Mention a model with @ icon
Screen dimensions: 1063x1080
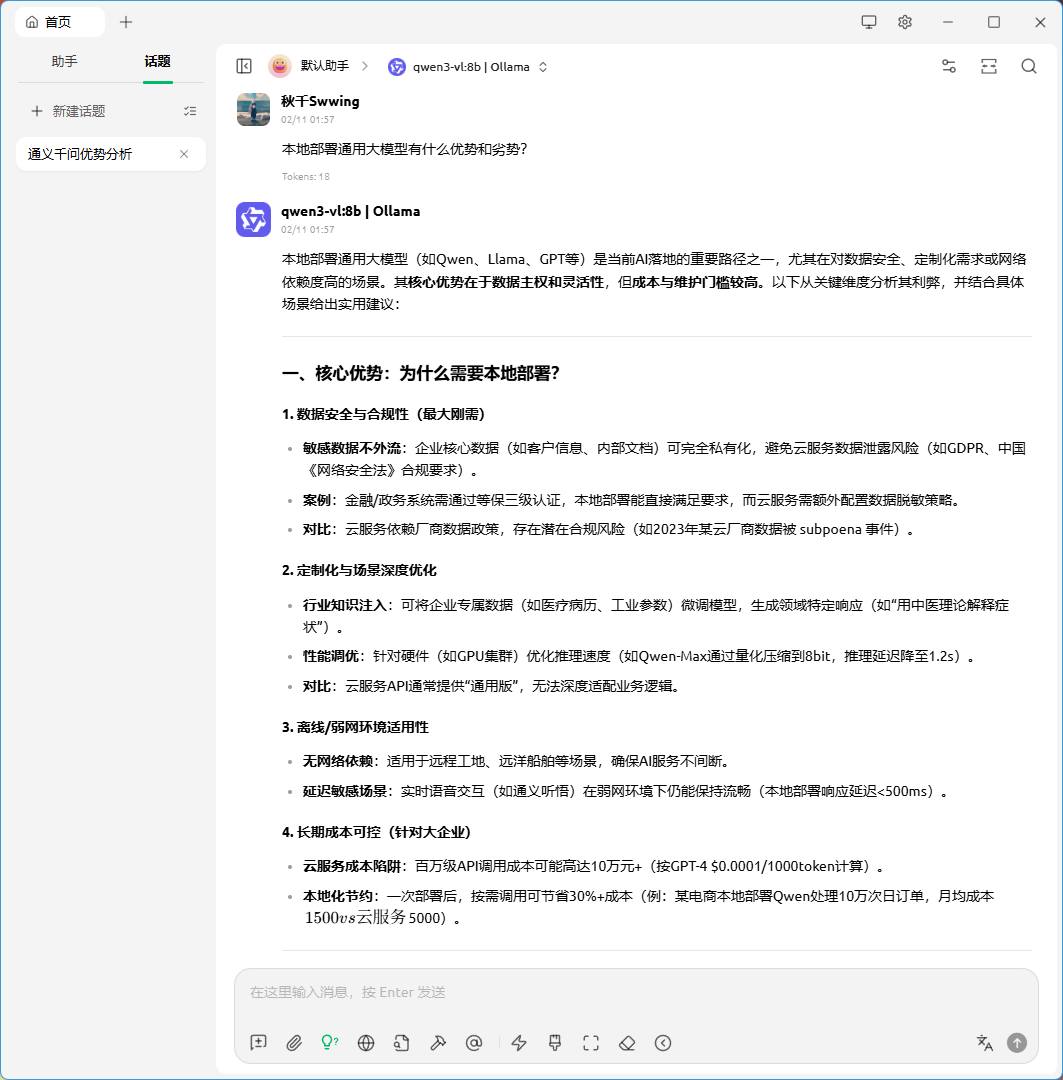coord(474,1043)
